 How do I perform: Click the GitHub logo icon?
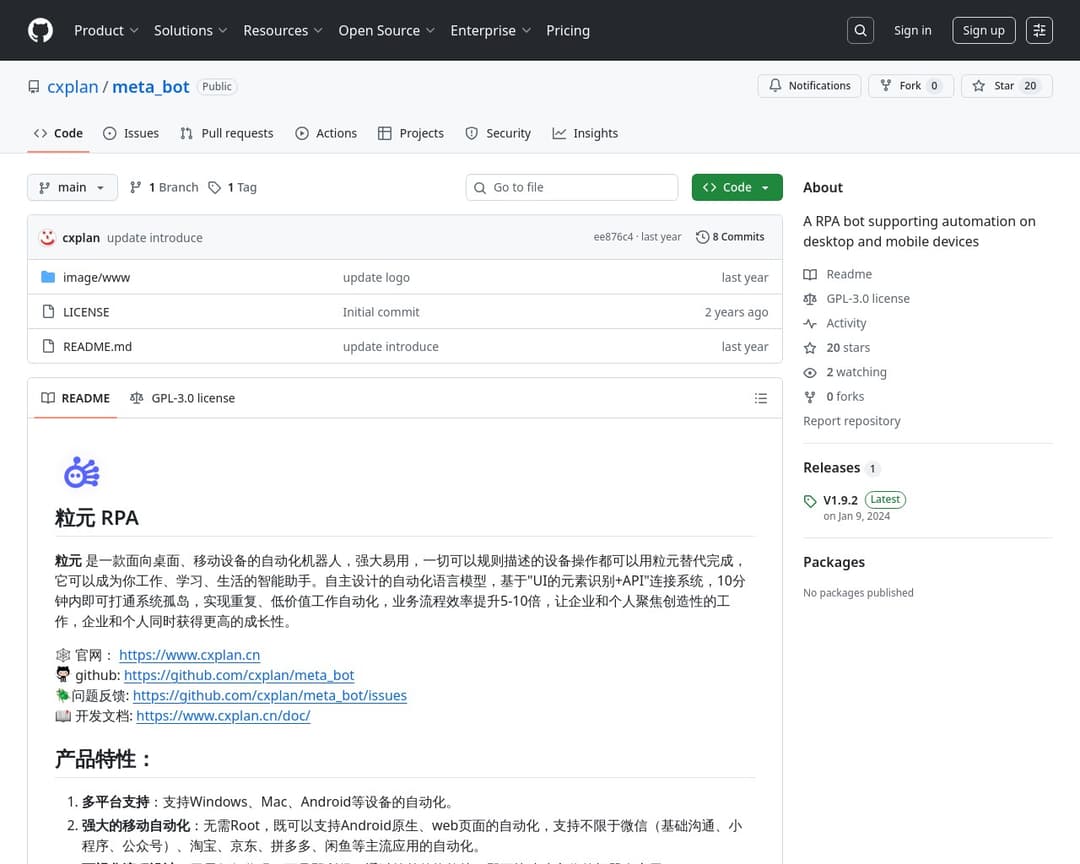[x=40, y=30]
